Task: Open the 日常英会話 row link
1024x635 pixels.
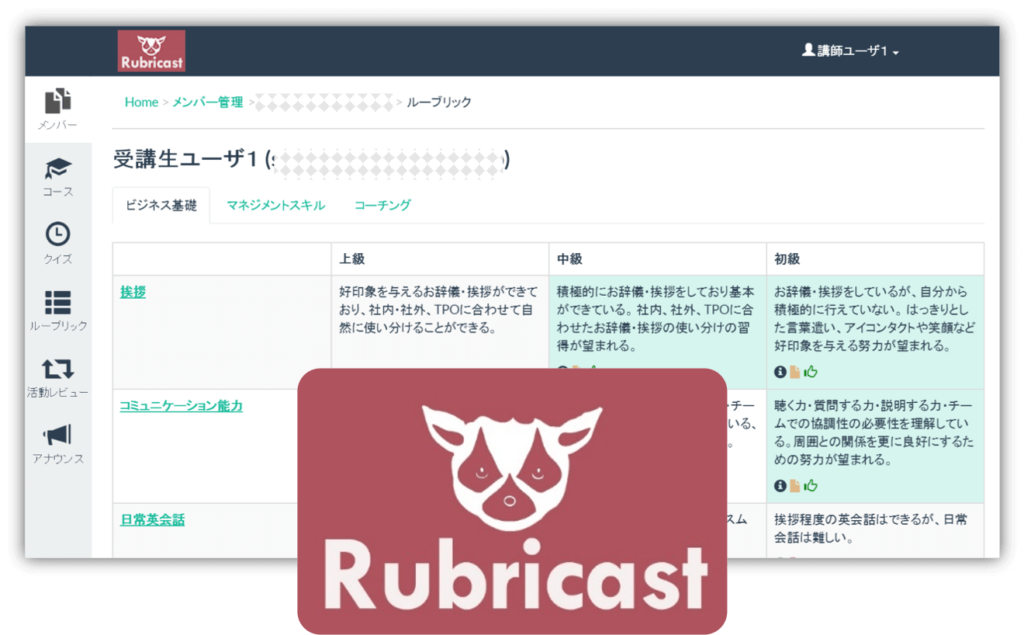Action: tap(152, 520)
